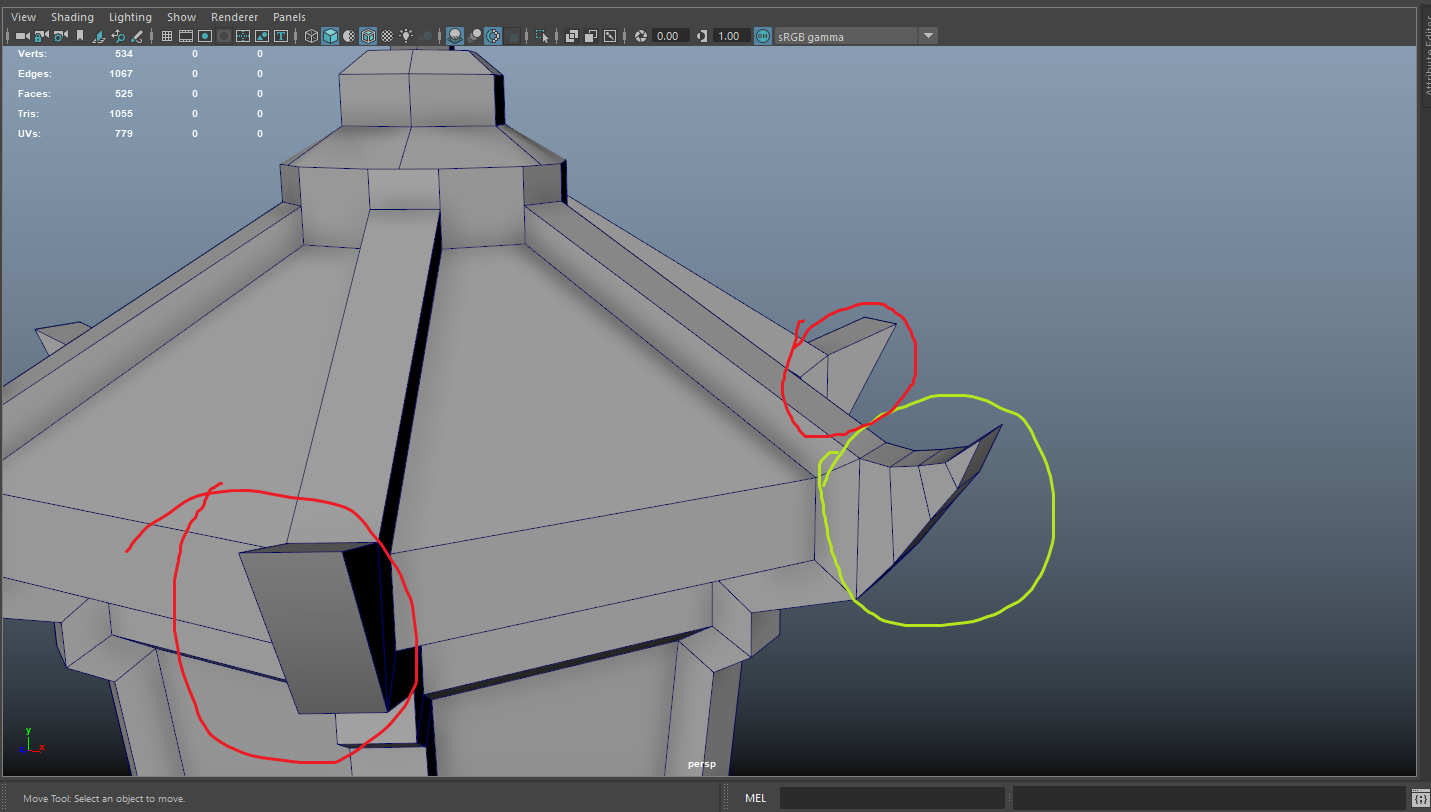Set exposure in the 0.00 field
The height and width of the screenshot is (812, 1431).
tap(668, 35)
